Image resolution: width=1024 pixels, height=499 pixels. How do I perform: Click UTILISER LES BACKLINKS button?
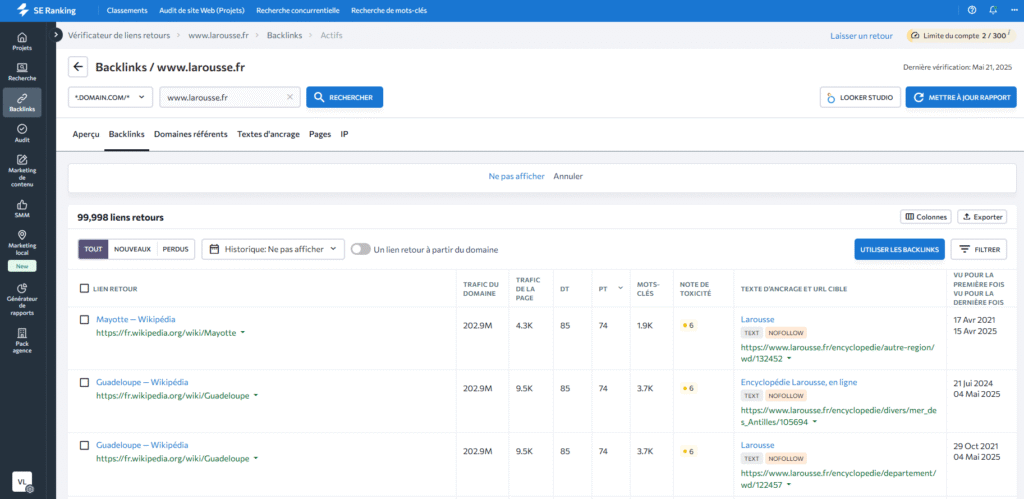click(899, 249)
